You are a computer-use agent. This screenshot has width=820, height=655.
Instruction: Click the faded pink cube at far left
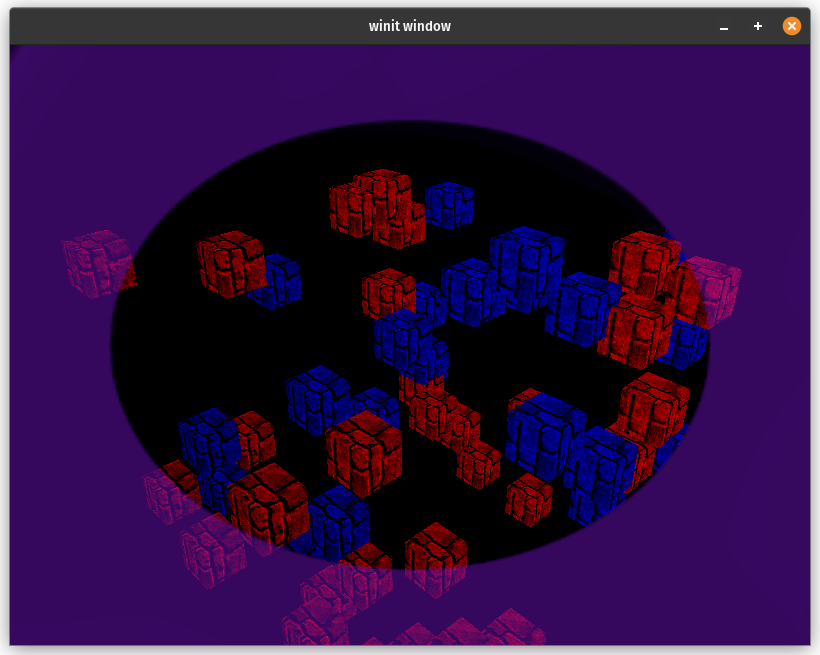98,263
